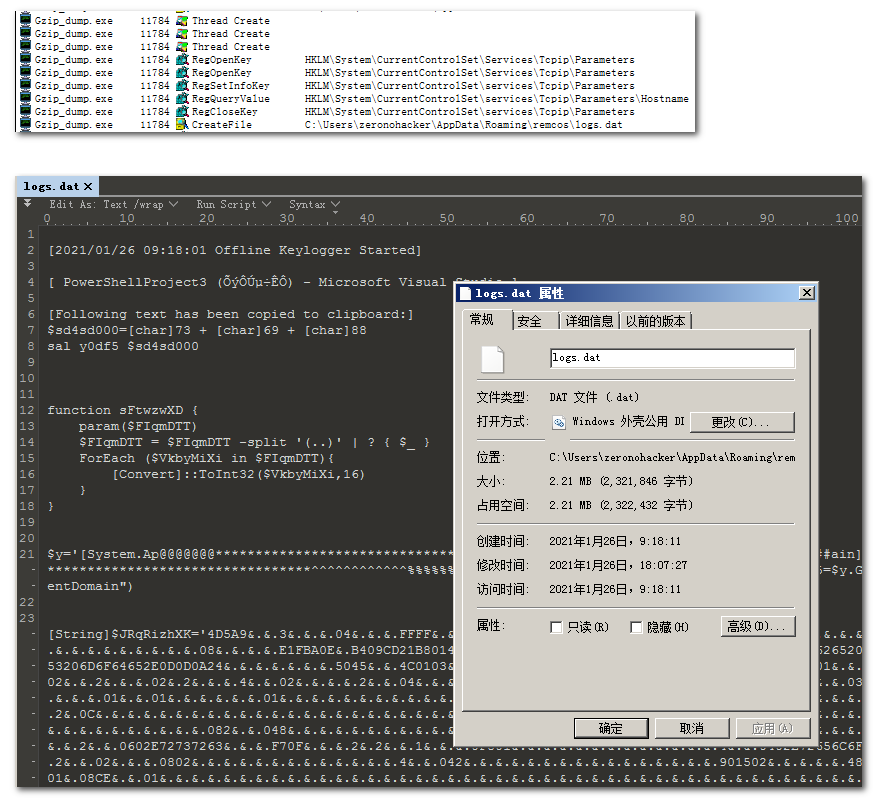Click the 取消 button
The width and height of the screenshot is (879, 801).
point(692,728)
